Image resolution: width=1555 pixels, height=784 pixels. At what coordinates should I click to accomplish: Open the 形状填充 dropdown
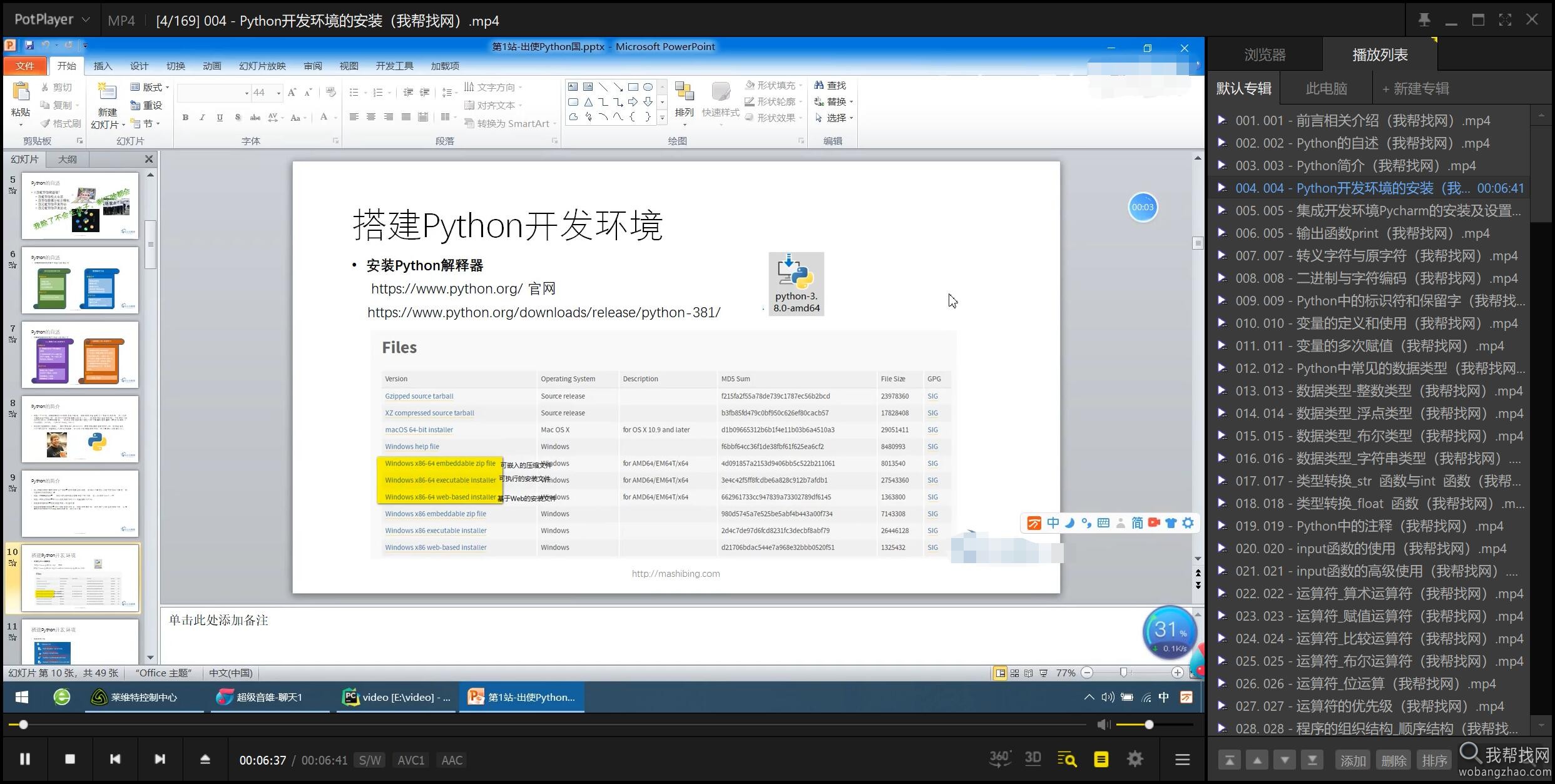pos(774,85)
